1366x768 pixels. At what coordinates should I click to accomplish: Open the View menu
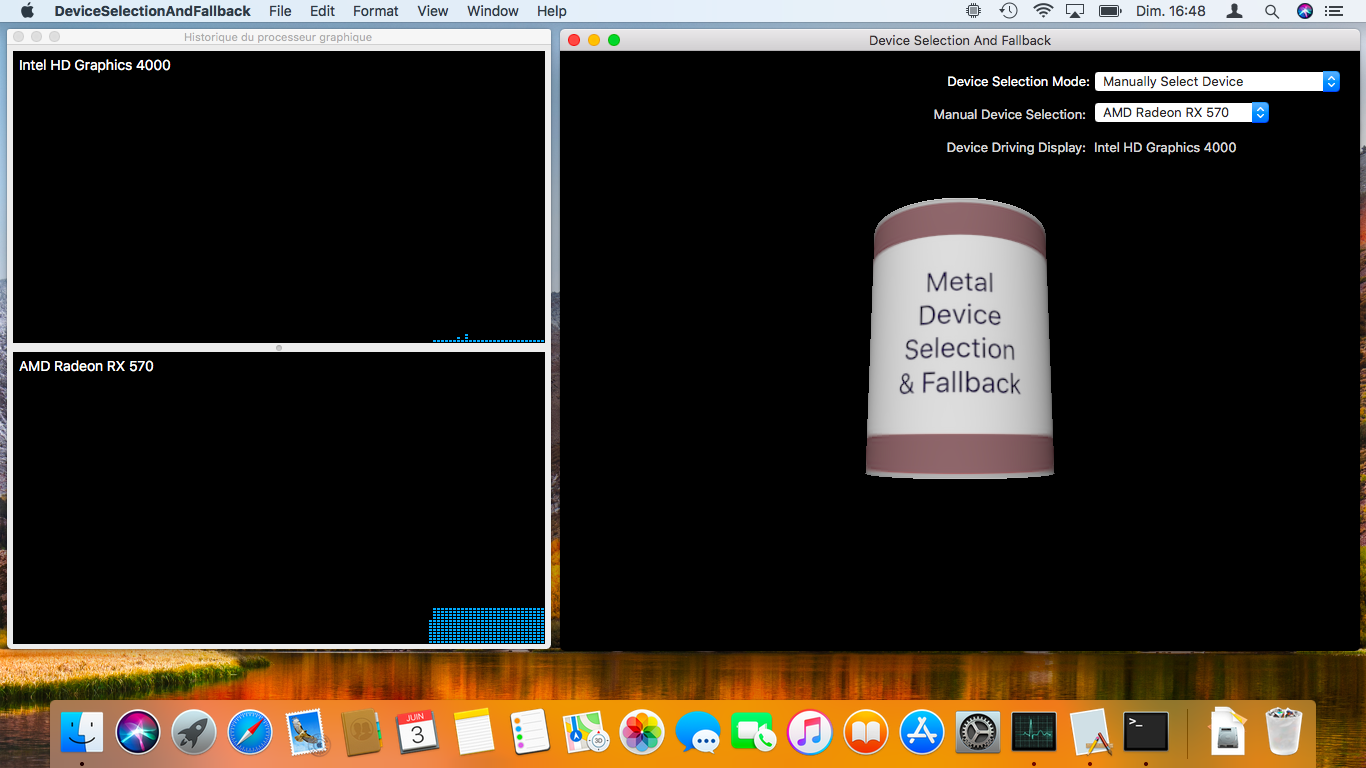(433, 11)
